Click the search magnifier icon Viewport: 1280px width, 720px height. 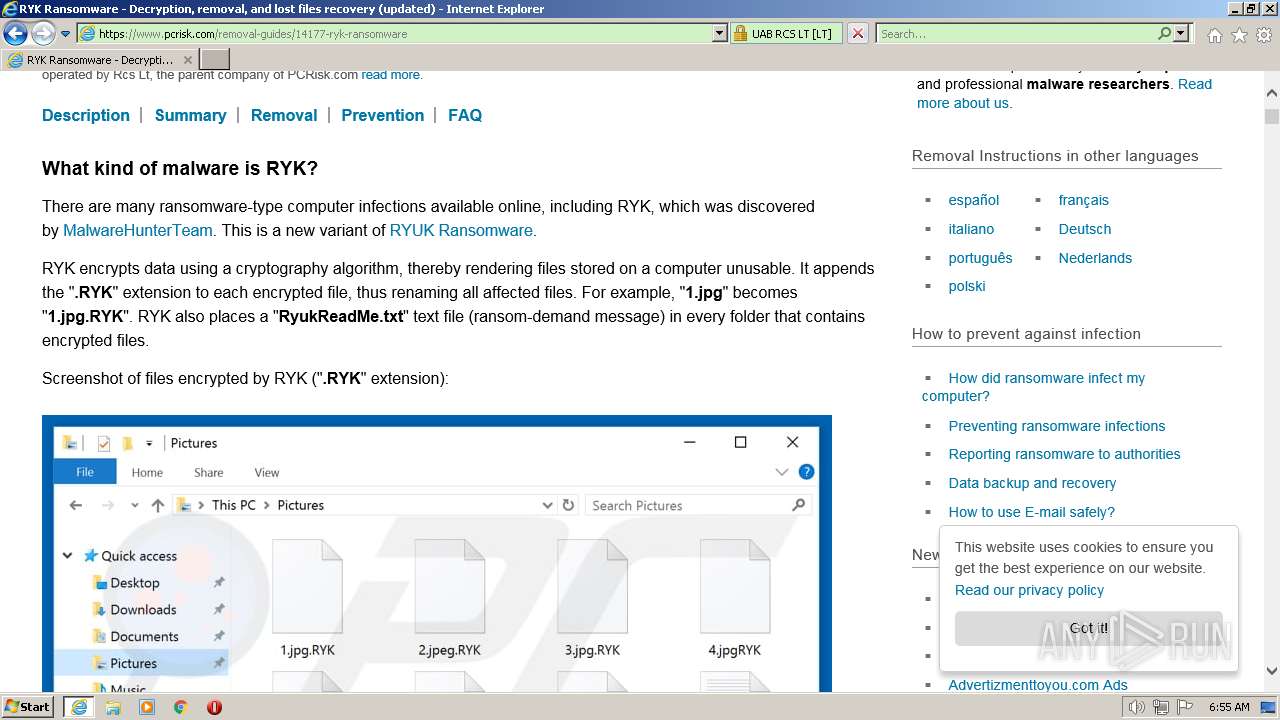pos(1164,33)
